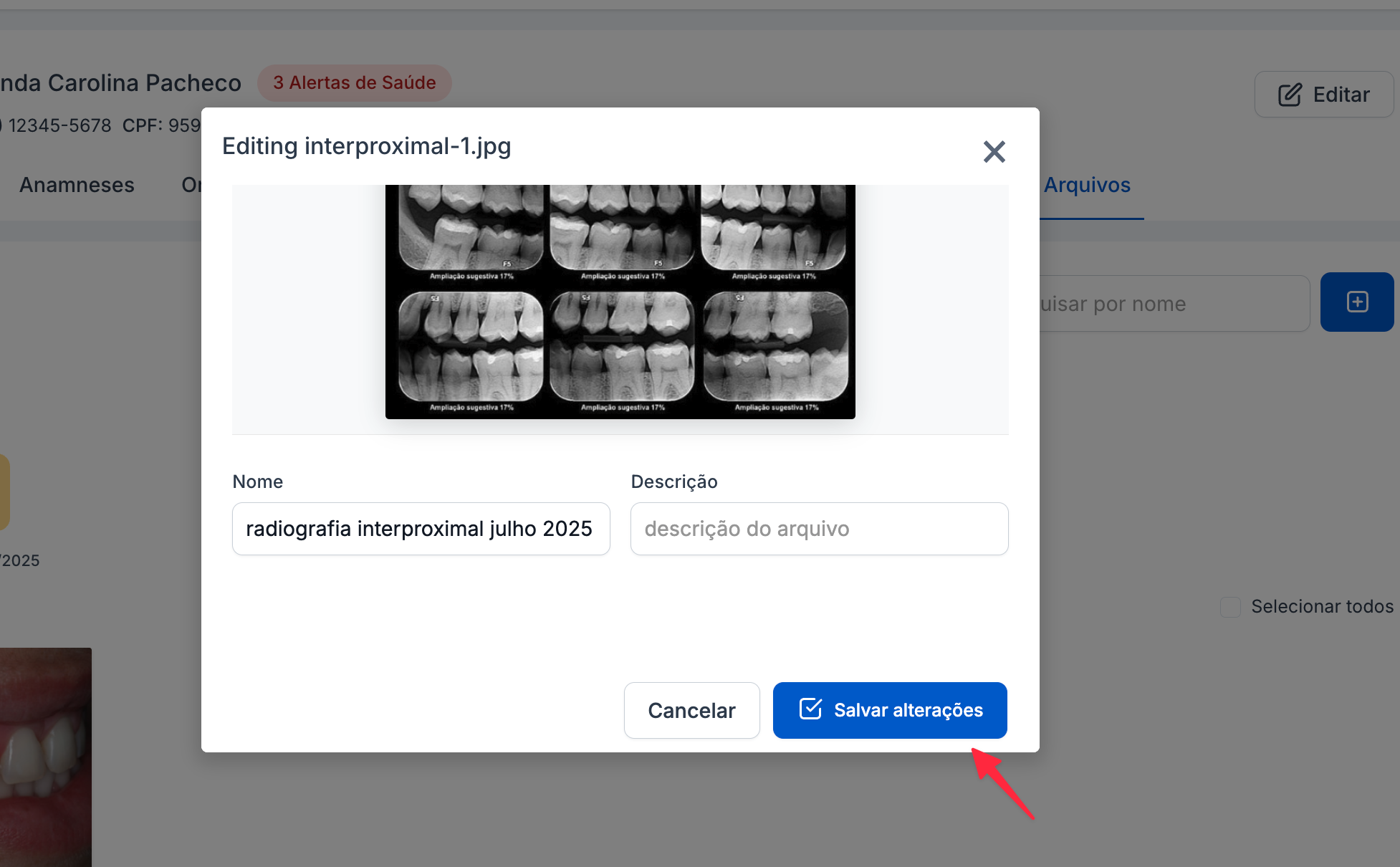Focus the Nome text field
The height and width of the screenshot is (867, 1400).
click(421, 529)
